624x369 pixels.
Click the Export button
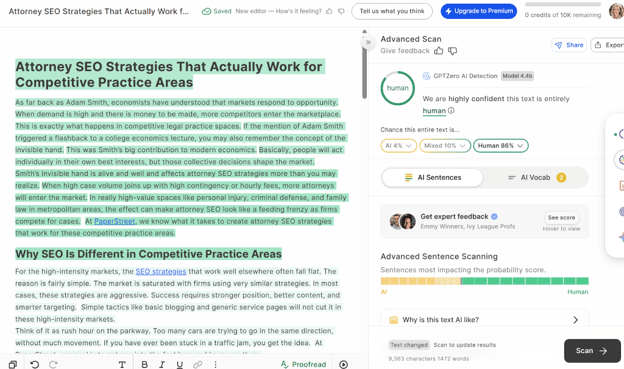[608, 45]
